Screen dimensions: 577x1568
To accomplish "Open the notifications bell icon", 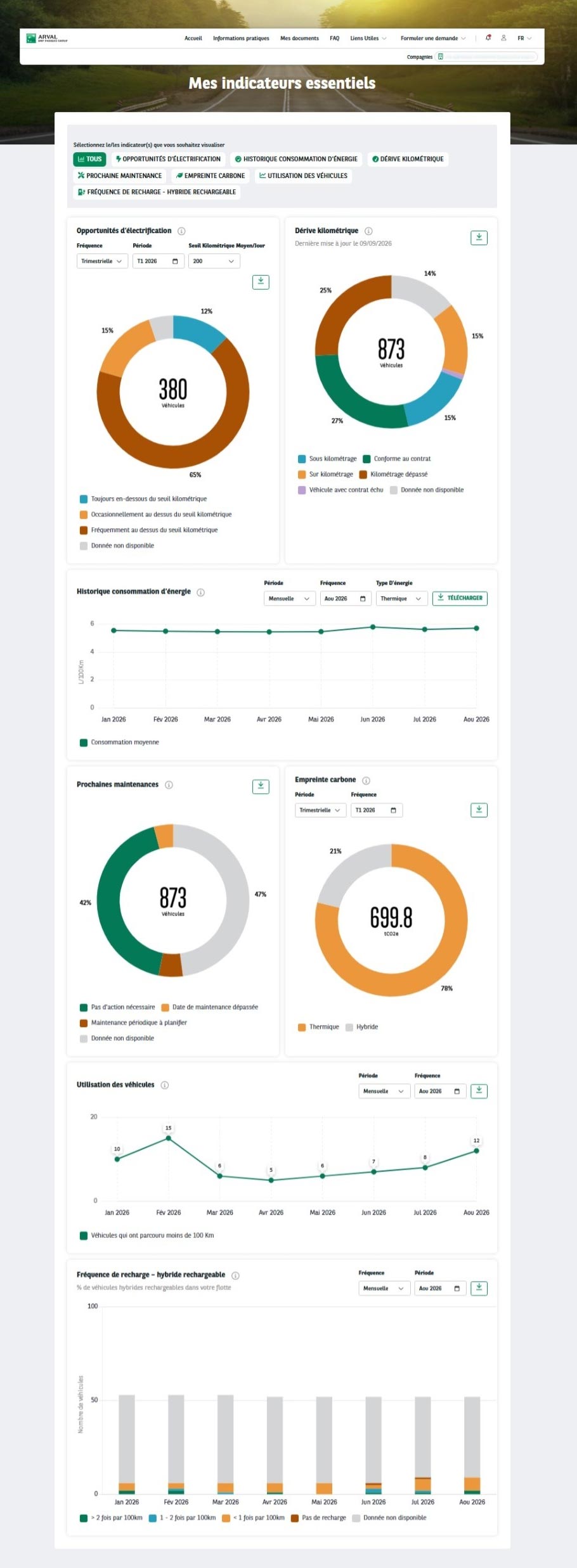I will [488, 38].
